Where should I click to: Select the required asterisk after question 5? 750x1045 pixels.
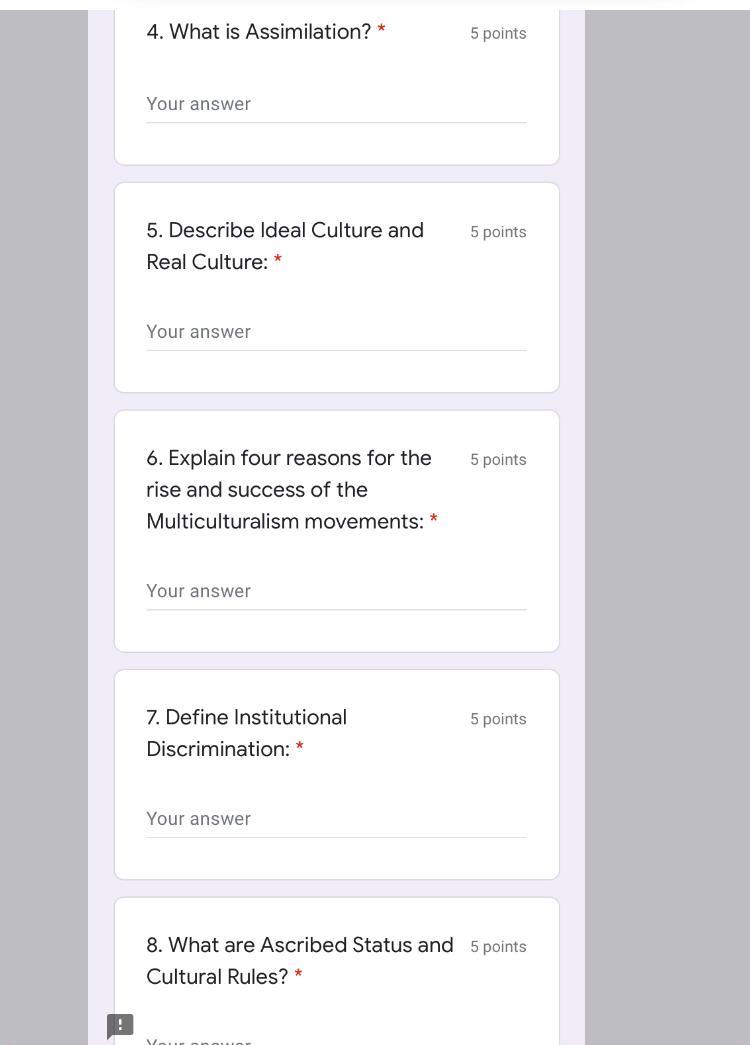point(277,262)
